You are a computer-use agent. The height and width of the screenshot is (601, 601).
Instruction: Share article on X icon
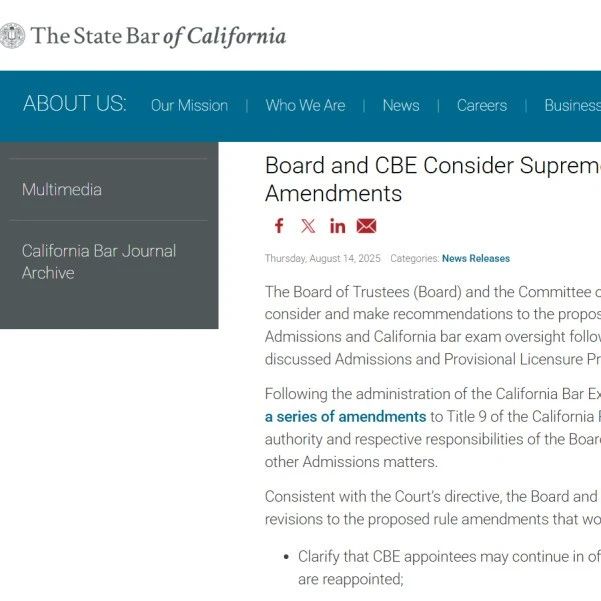tap(308, 226)
